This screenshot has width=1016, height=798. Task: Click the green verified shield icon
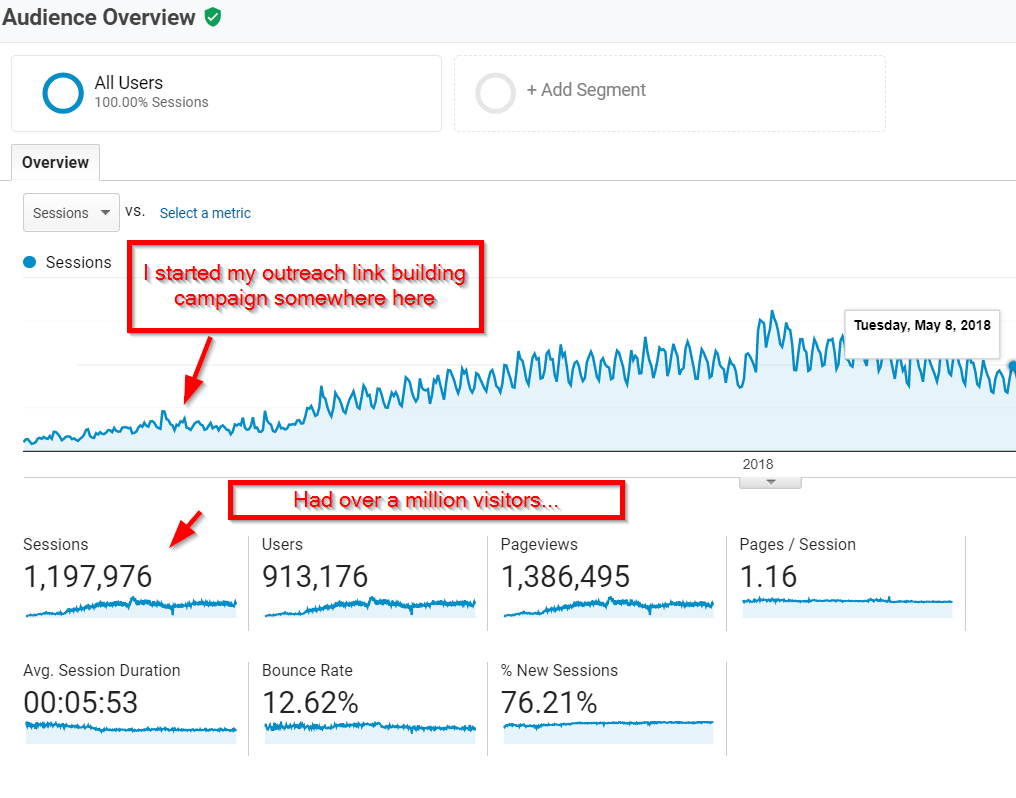point(212,17)
